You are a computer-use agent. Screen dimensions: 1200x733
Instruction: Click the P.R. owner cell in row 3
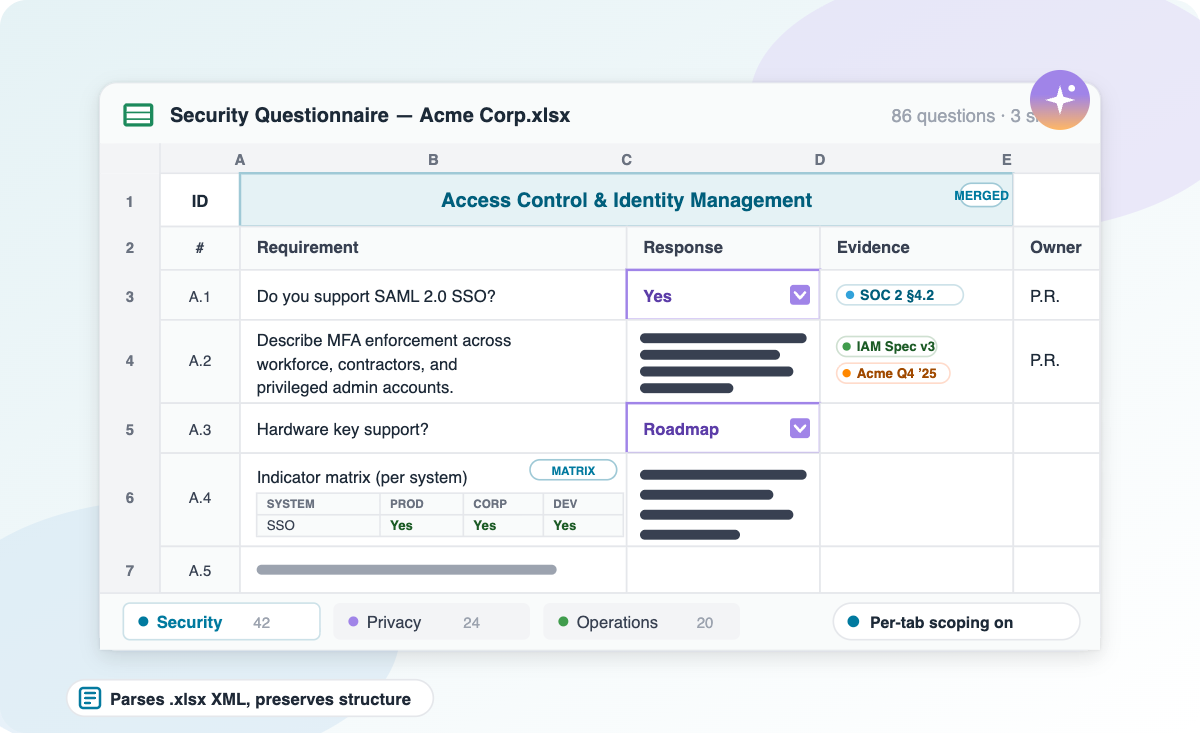(x=1056, y=295)
